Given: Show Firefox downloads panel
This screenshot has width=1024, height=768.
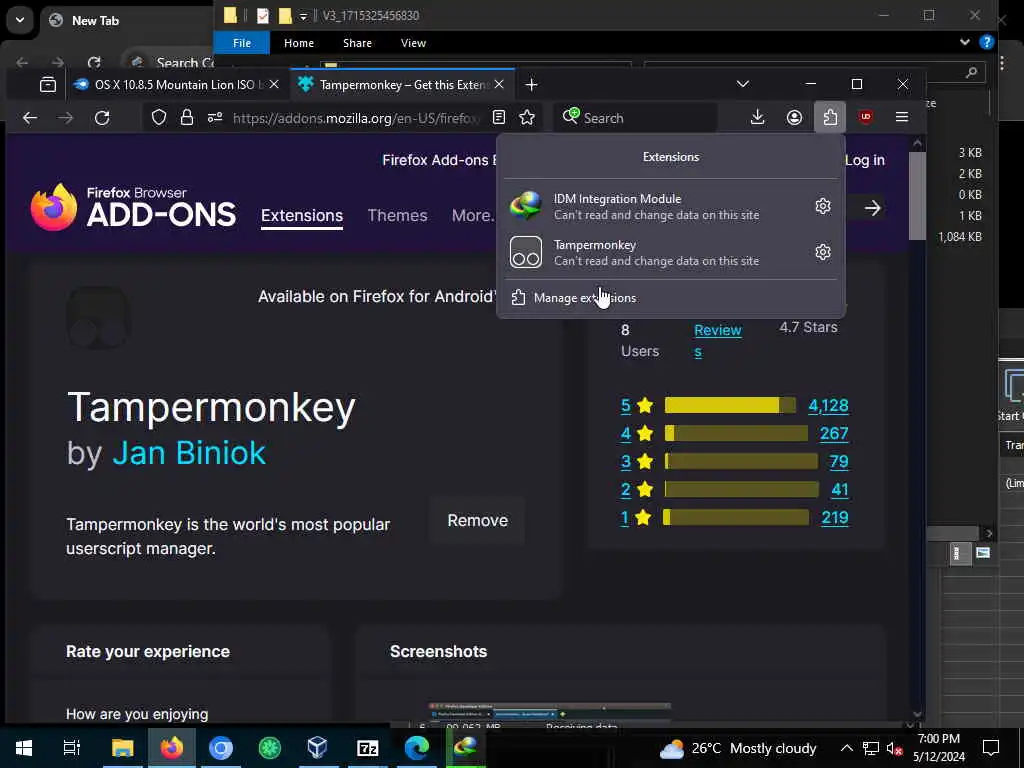Looking at the screenshot, I should click(x=758, y=118).
